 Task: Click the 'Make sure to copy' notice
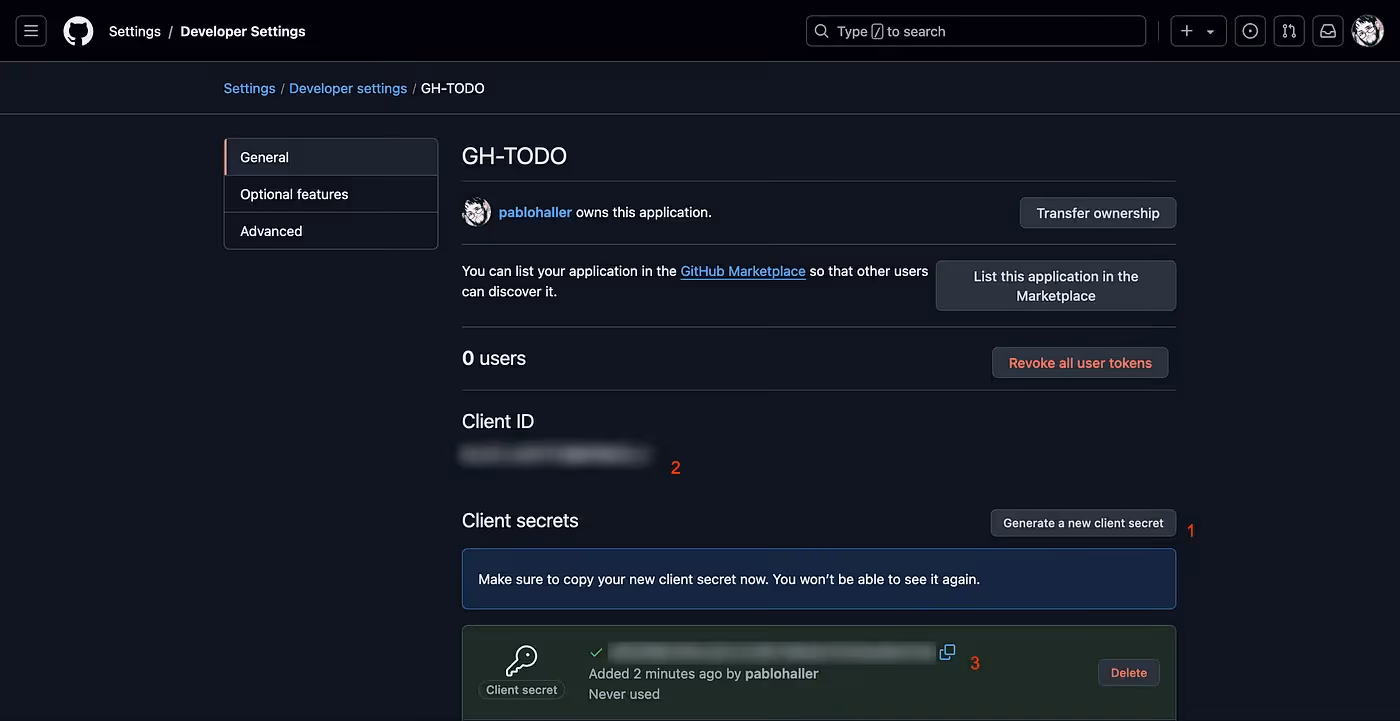pos(819,579)
